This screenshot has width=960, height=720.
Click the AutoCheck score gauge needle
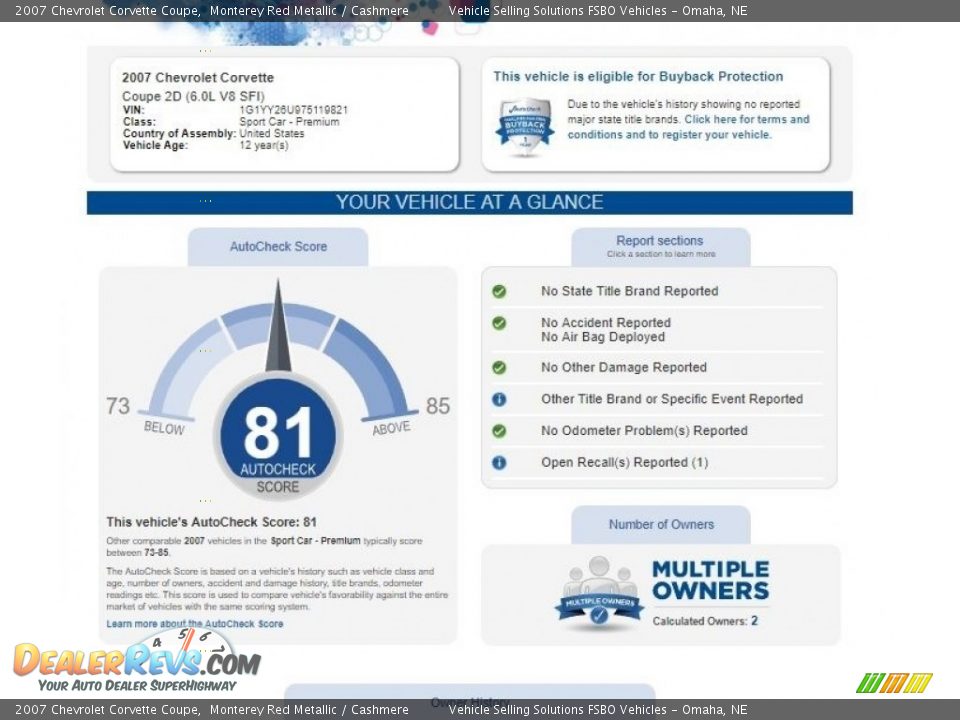278,326
